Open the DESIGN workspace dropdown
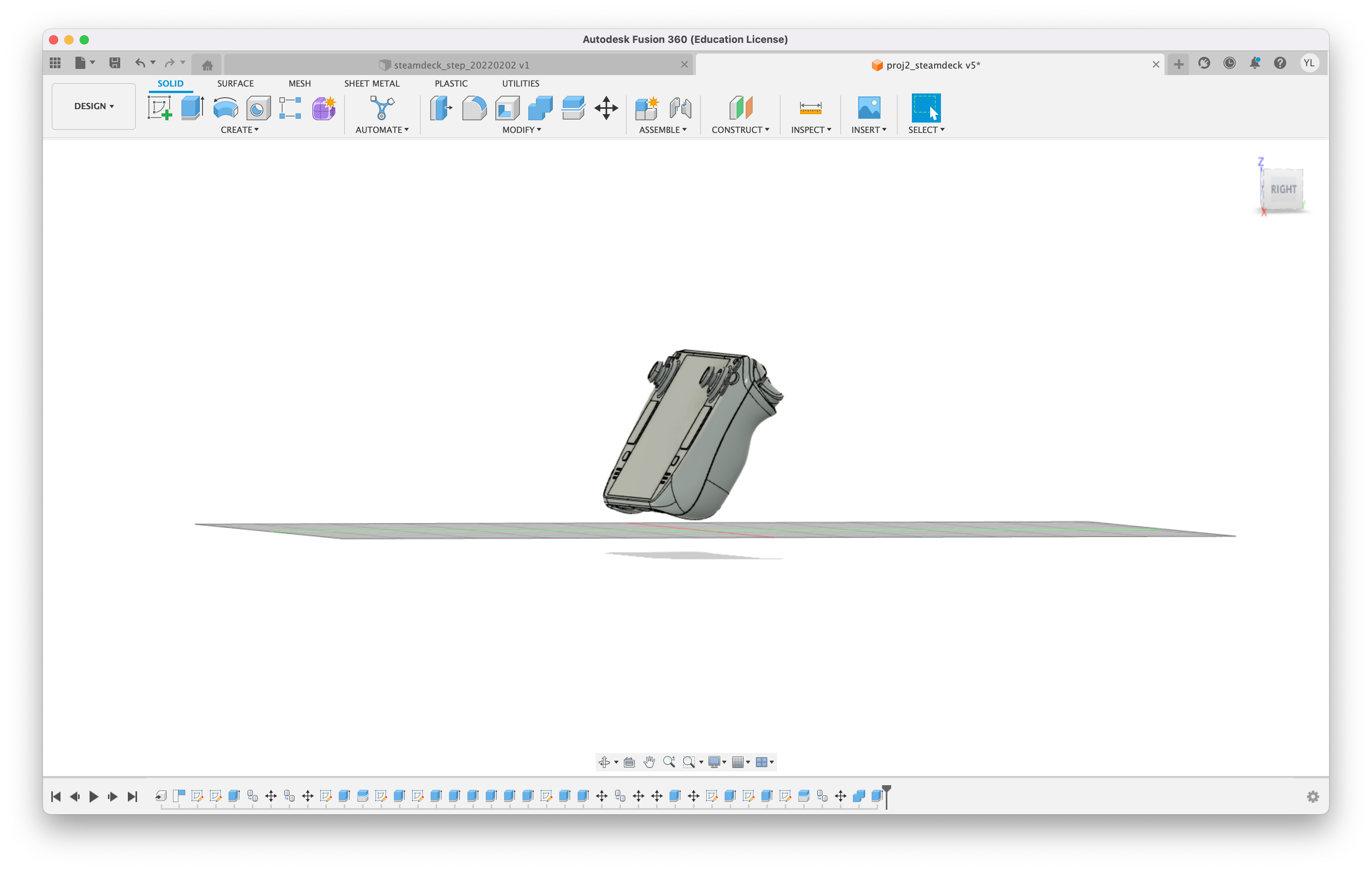Image resolution: width=1372 pixels, height=871 pixels. pos(94,106)
